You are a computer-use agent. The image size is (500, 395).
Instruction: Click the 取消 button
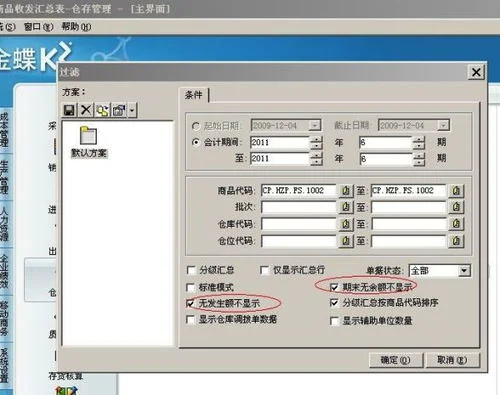pos(452,360)
